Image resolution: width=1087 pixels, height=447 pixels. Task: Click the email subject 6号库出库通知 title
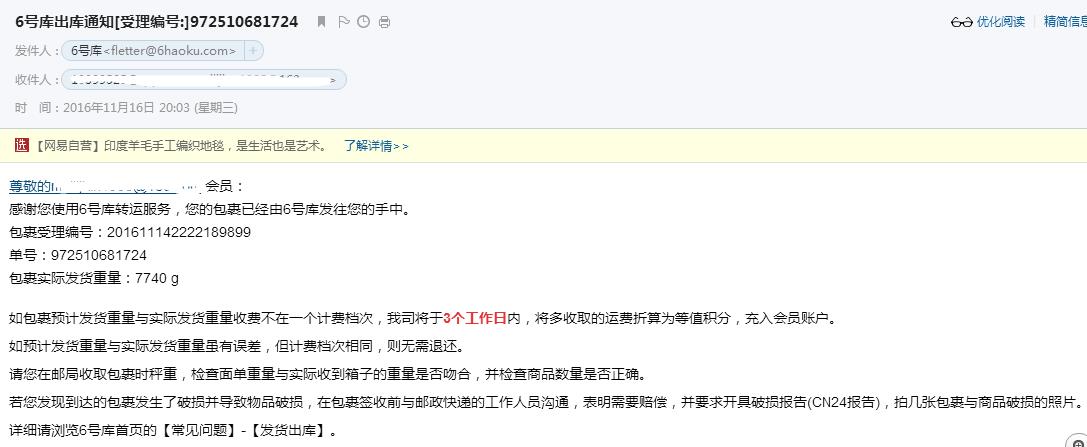[157, 21]
